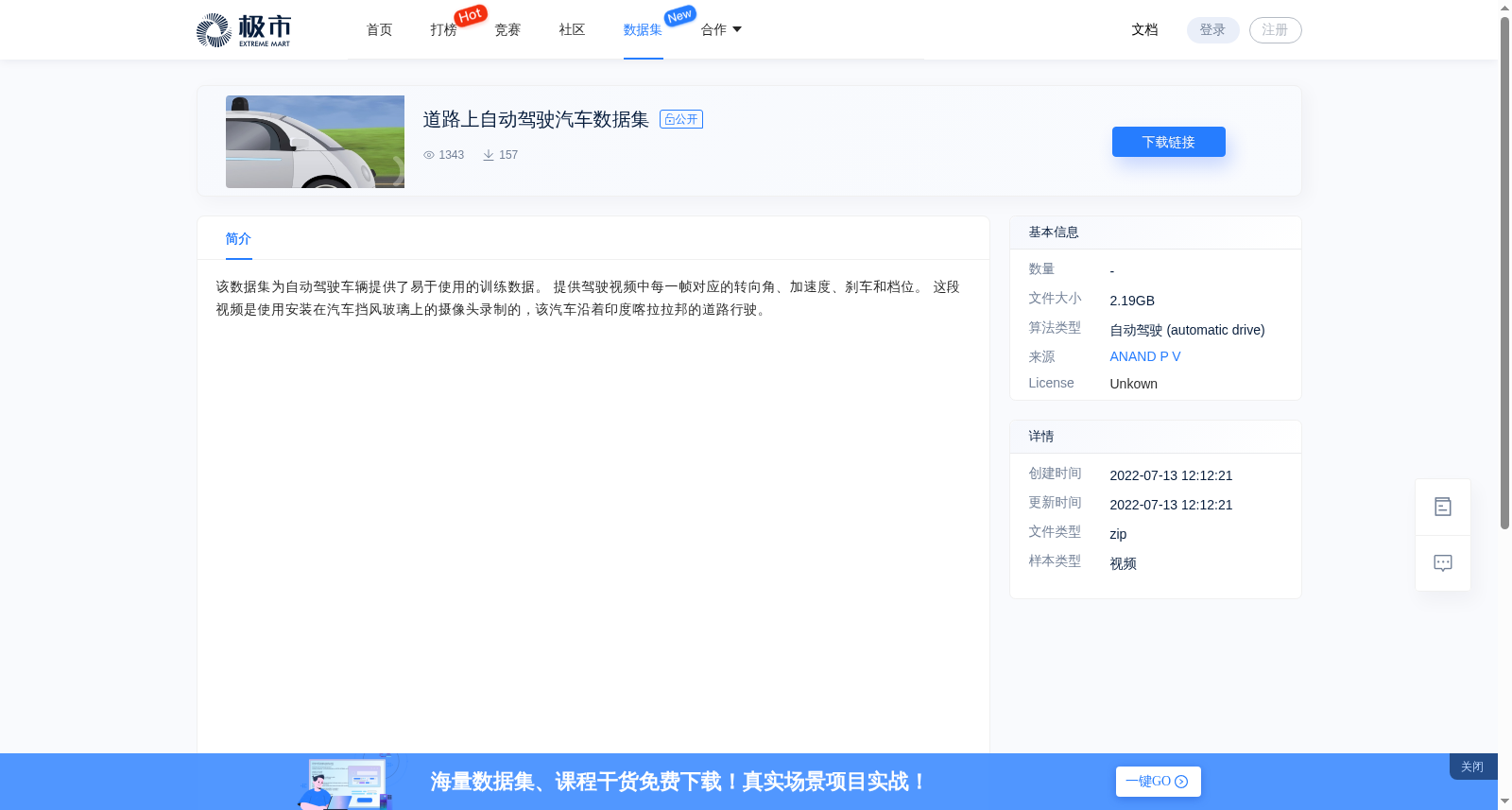Click the 极市 Extreme Mart logo

pos(243,30)
